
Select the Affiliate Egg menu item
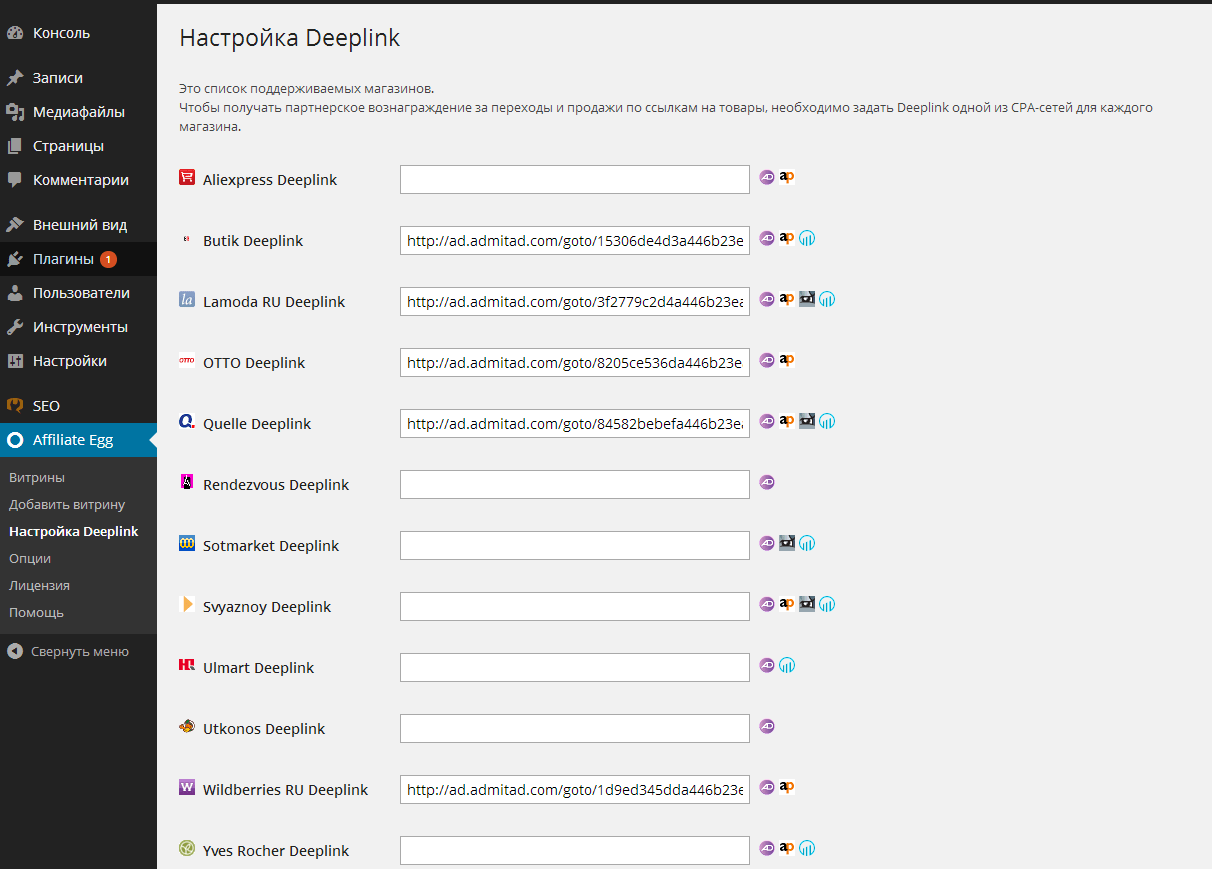(78, 440)
